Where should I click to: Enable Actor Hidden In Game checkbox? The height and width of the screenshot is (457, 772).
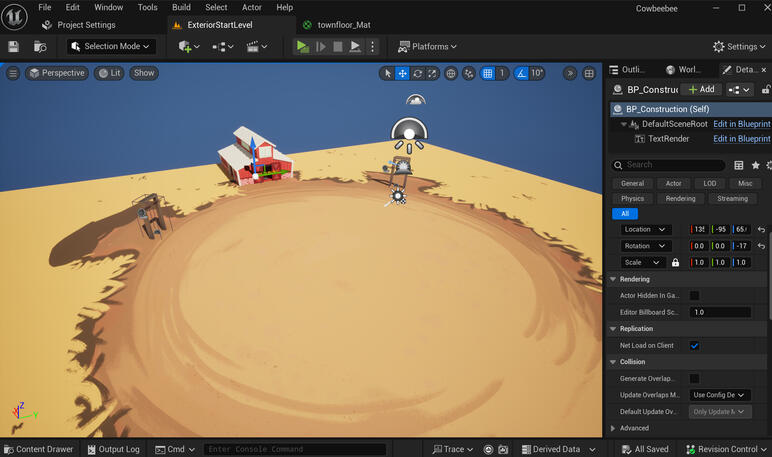[694, 295]
